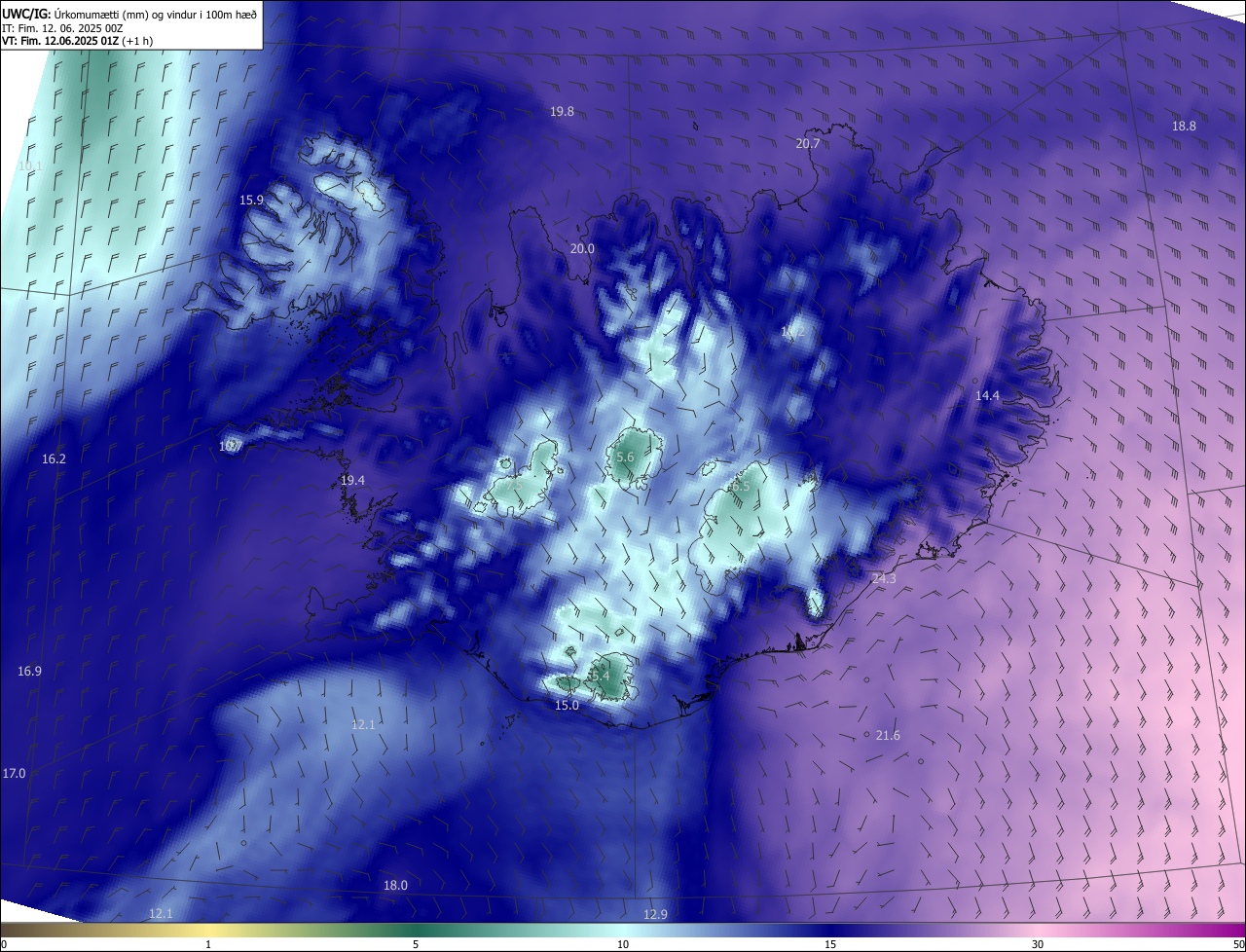Image resolution: width=1246 pixels, height=952 pixels.
Task: Click the color bar tick label 1
Action: coord(208,945)
